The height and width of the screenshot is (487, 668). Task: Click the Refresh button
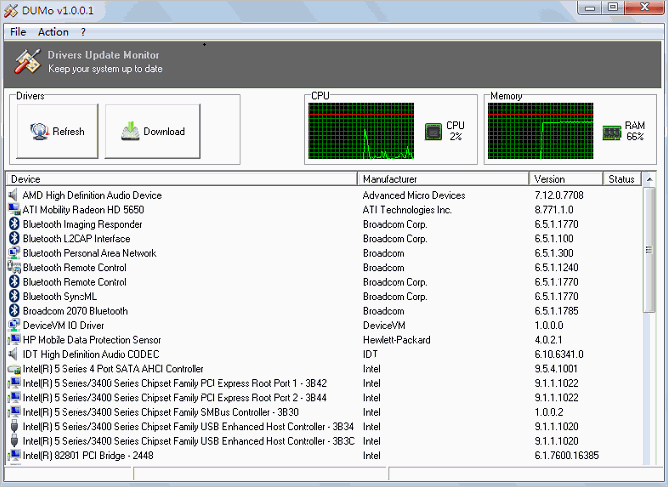point(57,131)
